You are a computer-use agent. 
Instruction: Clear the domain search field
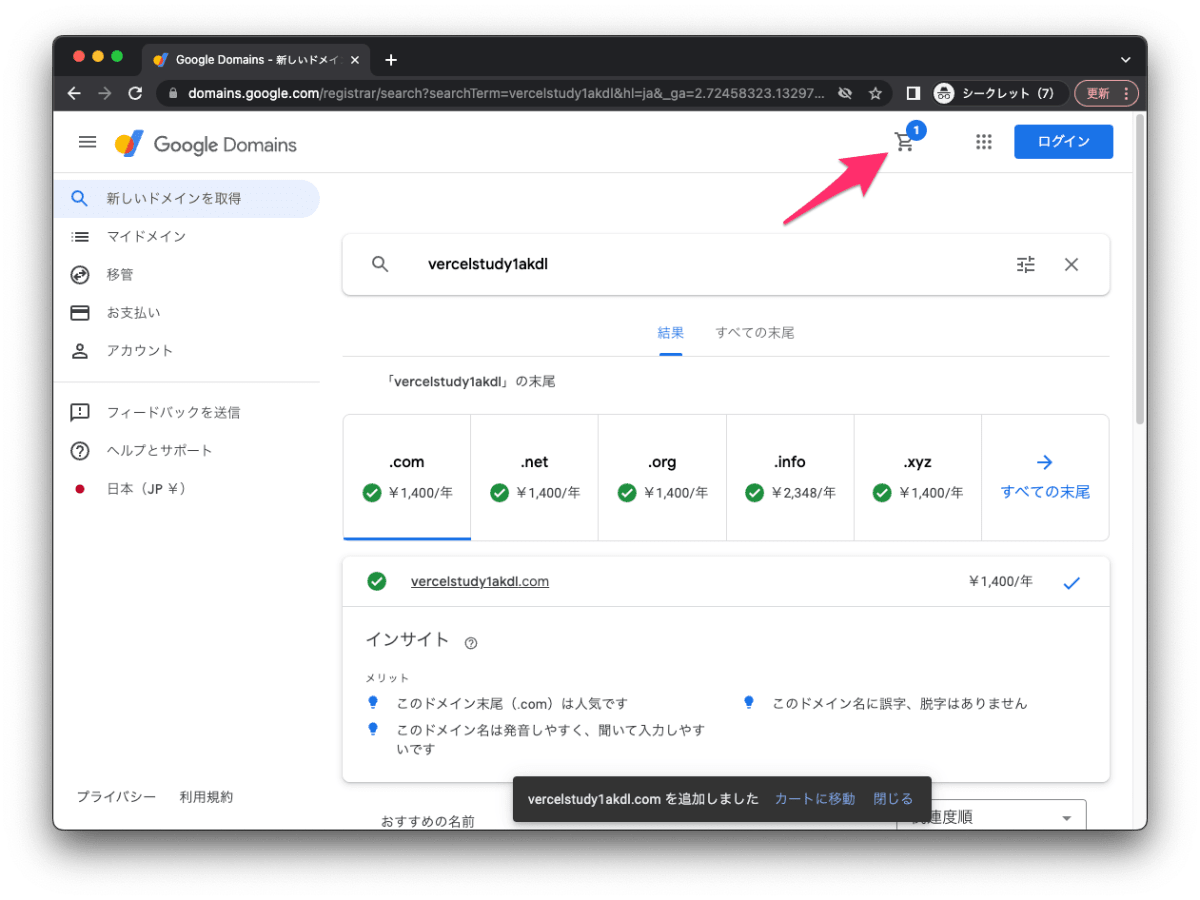click(x=1071, y=265)
